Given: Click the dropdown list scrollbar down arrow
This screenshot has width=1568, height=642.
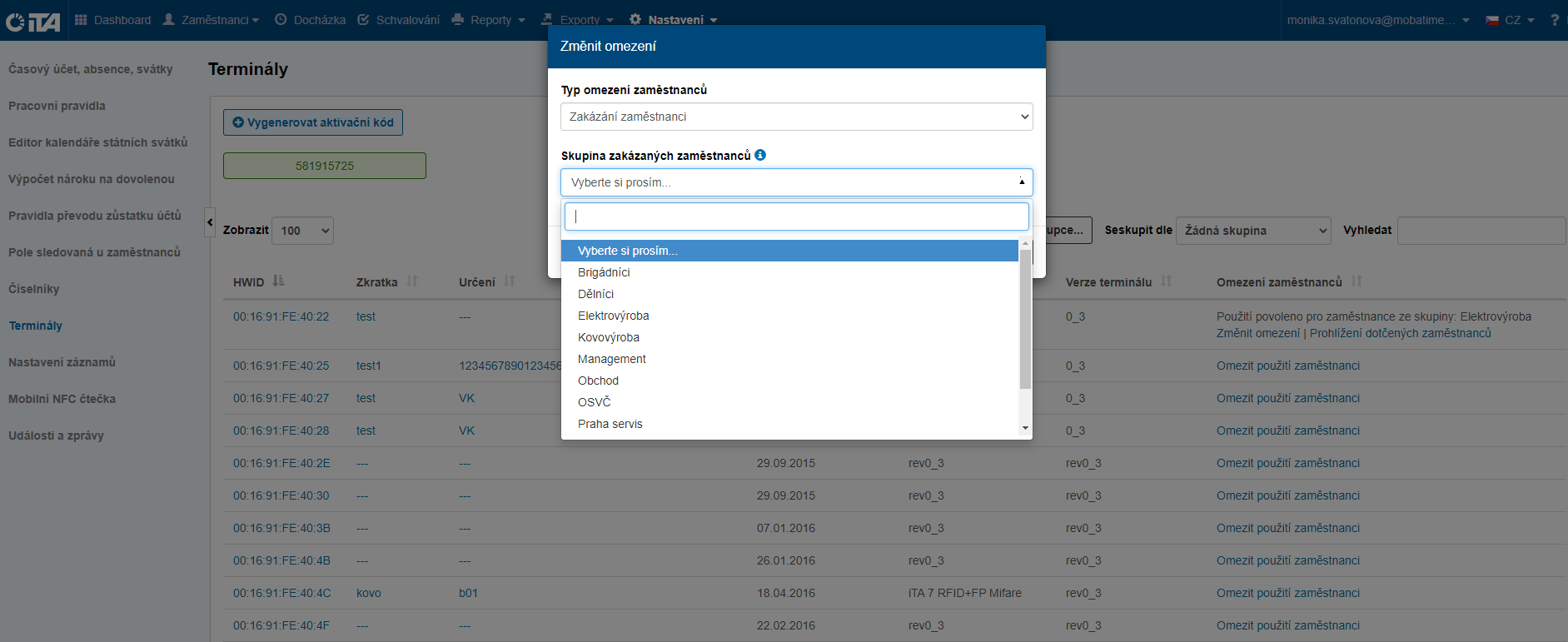Looking at the screenshot, I should (x=1025, y=428).
